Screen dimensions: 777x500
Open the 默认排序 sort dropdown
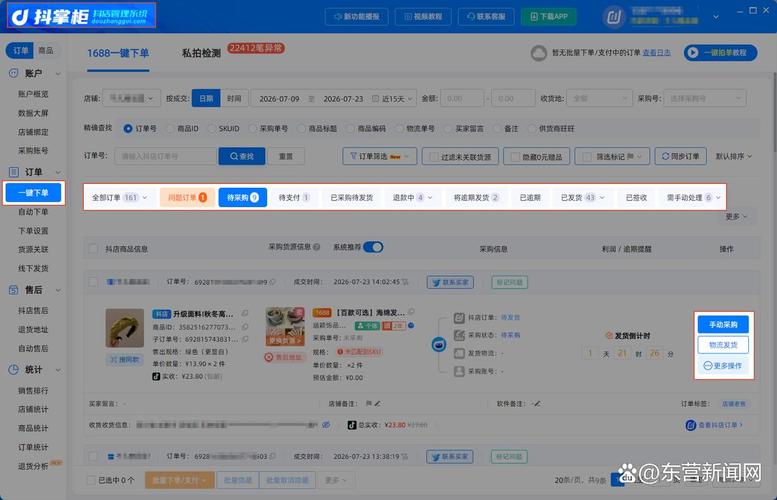tap(733, 156)
